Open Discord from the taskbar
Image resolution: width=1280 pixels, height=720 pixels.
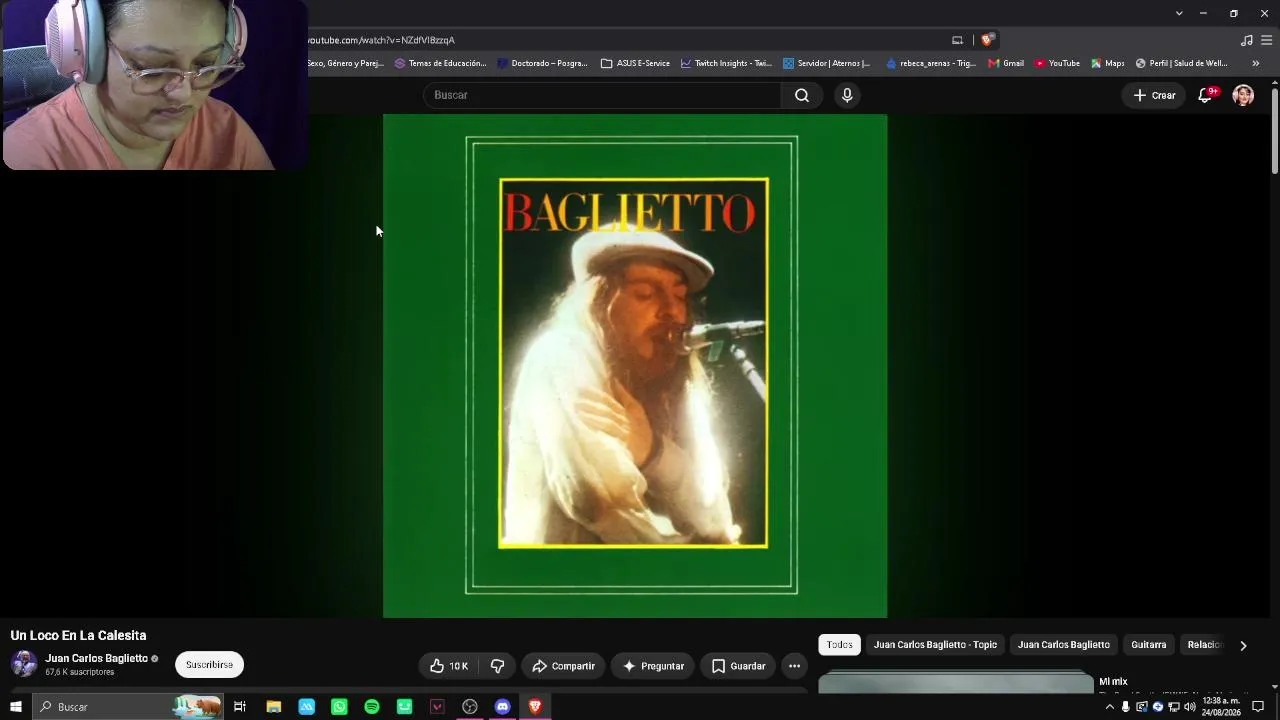click(503, 707)
